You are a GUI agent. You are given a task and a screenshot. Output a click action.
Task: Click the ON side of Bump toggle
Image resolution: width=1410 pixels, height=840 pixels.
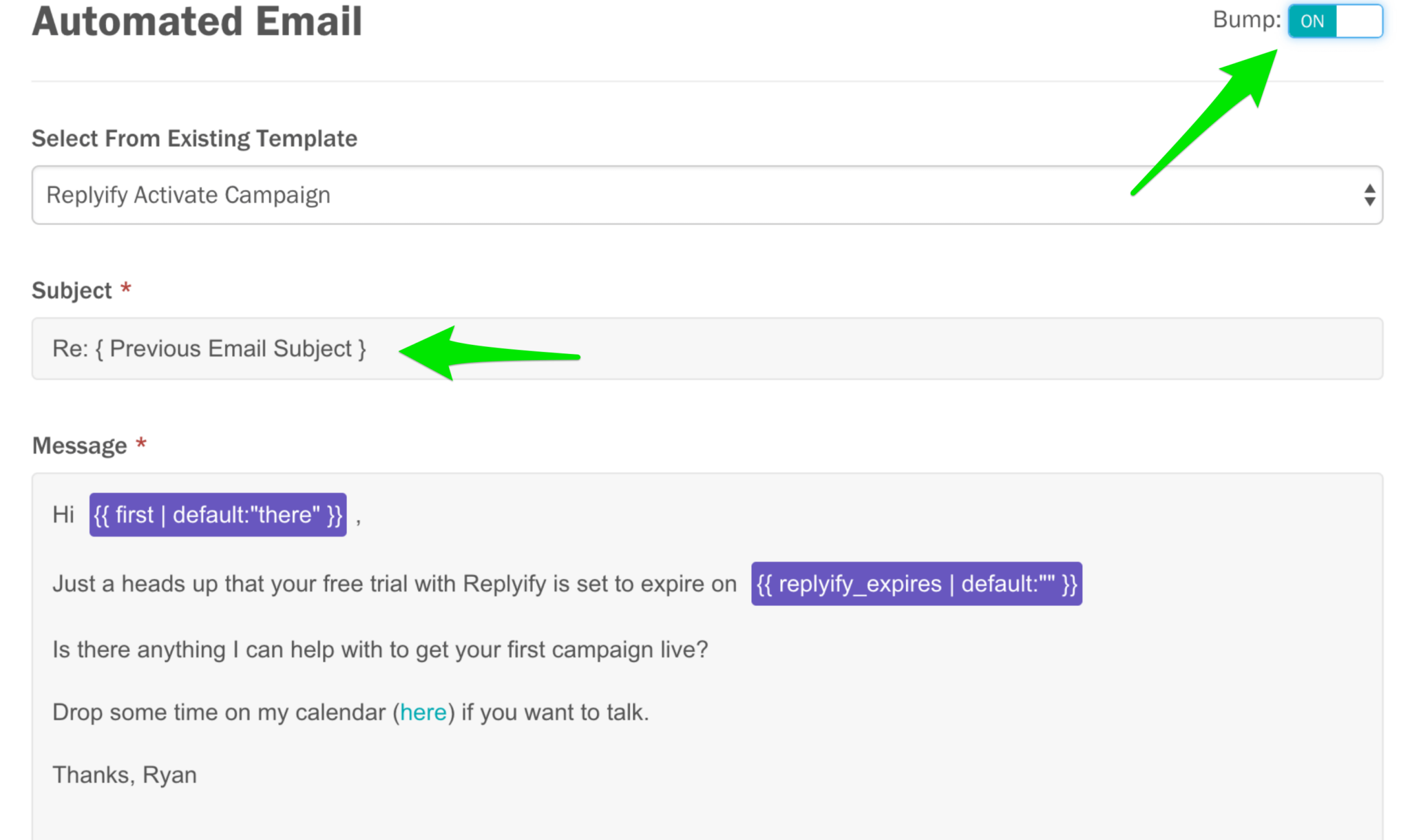click(x=1312, y=21)
